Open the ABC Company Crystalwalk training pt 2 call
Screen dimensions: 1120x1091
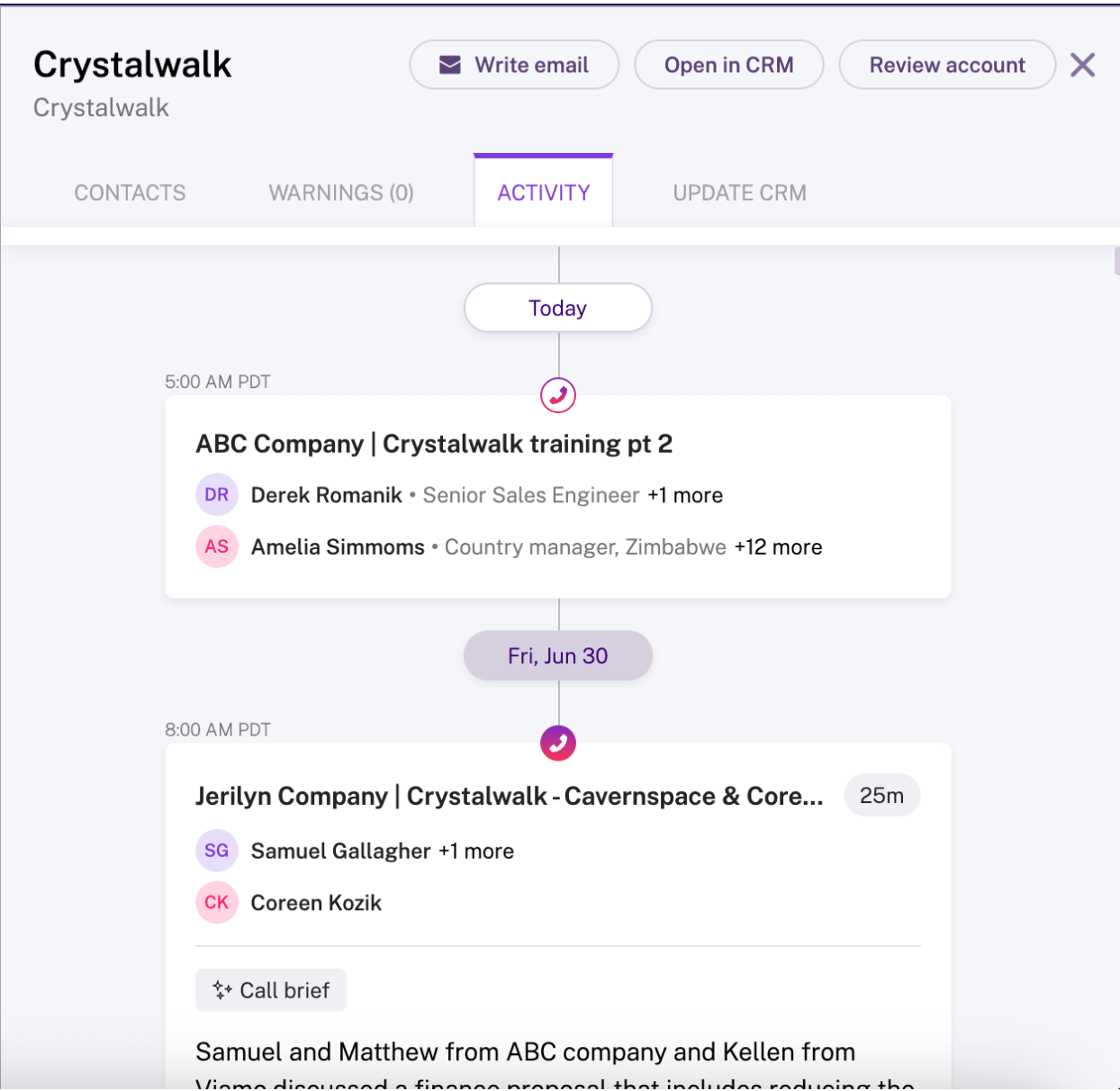[x=434, y=444]
